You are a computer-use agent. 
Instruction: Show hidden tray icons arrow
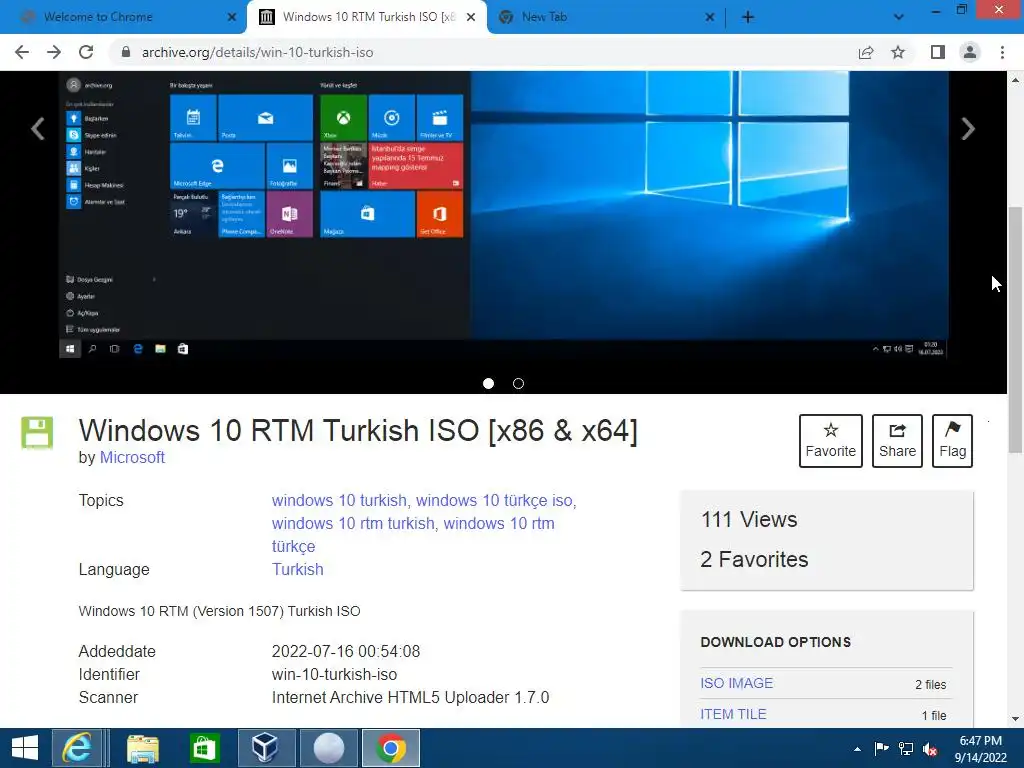click(x=857, y=749)
